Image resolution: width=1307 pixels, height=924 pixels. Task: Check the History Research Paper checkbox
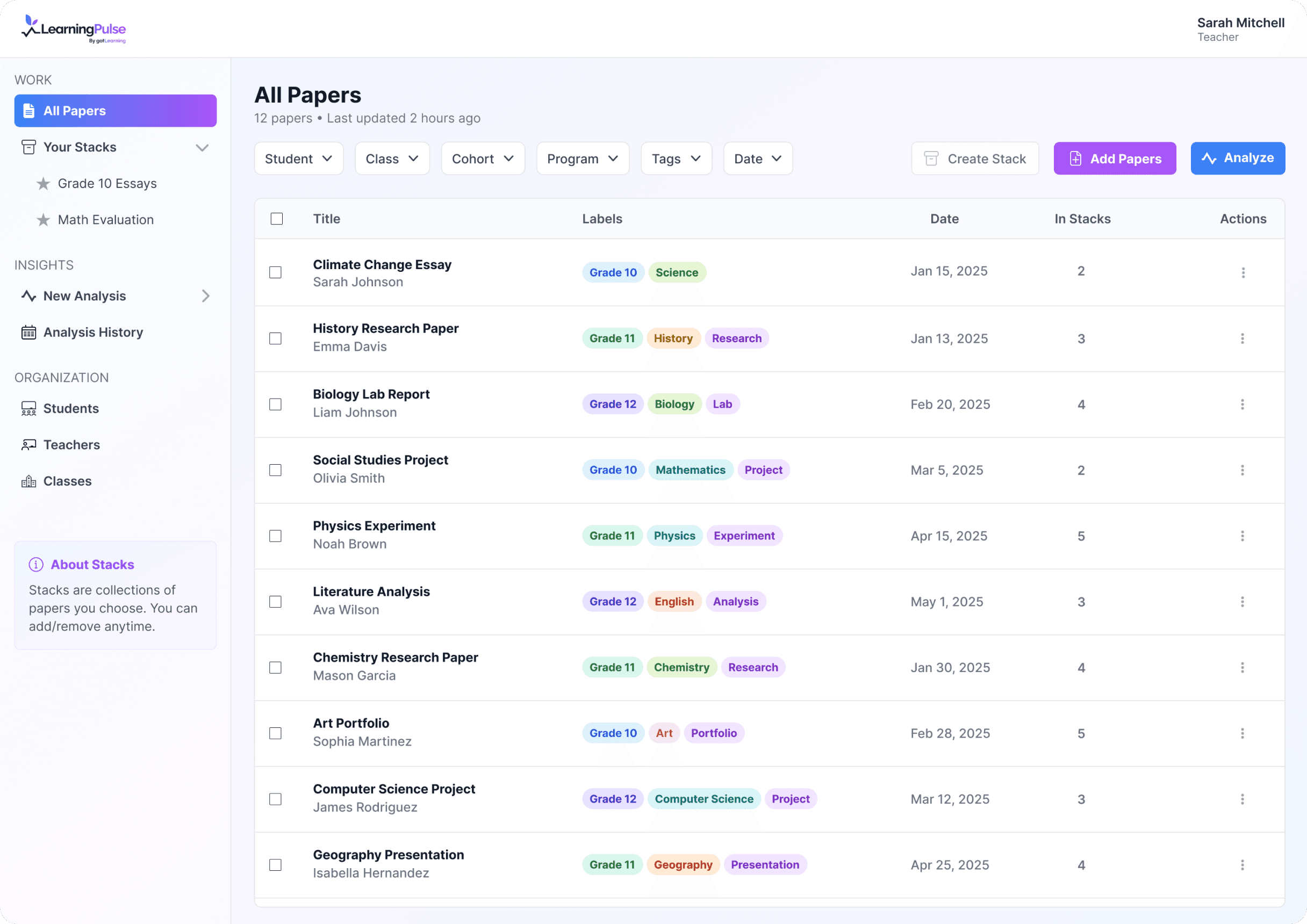coord(276,338)
